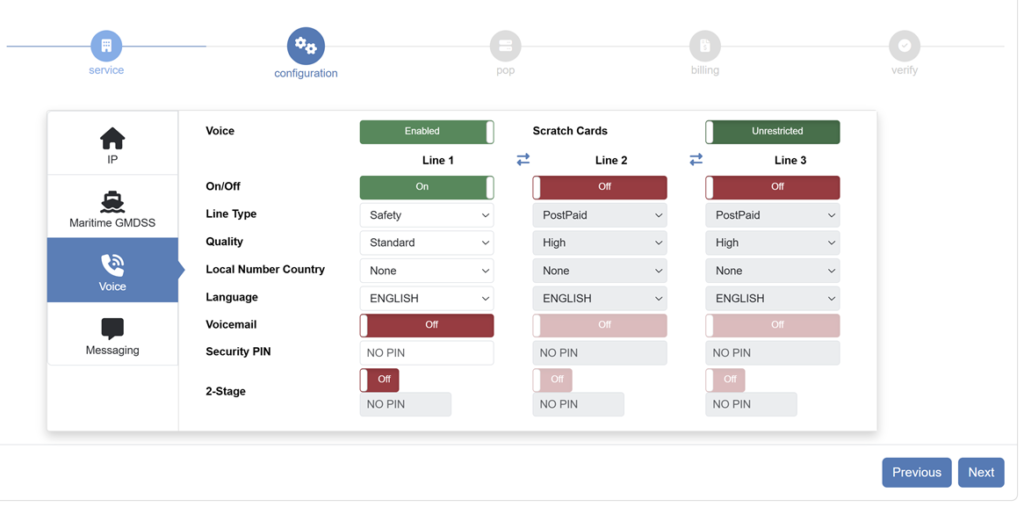
Task: Click the Next button
Action: pyautogui.click(x=980, y=473)
